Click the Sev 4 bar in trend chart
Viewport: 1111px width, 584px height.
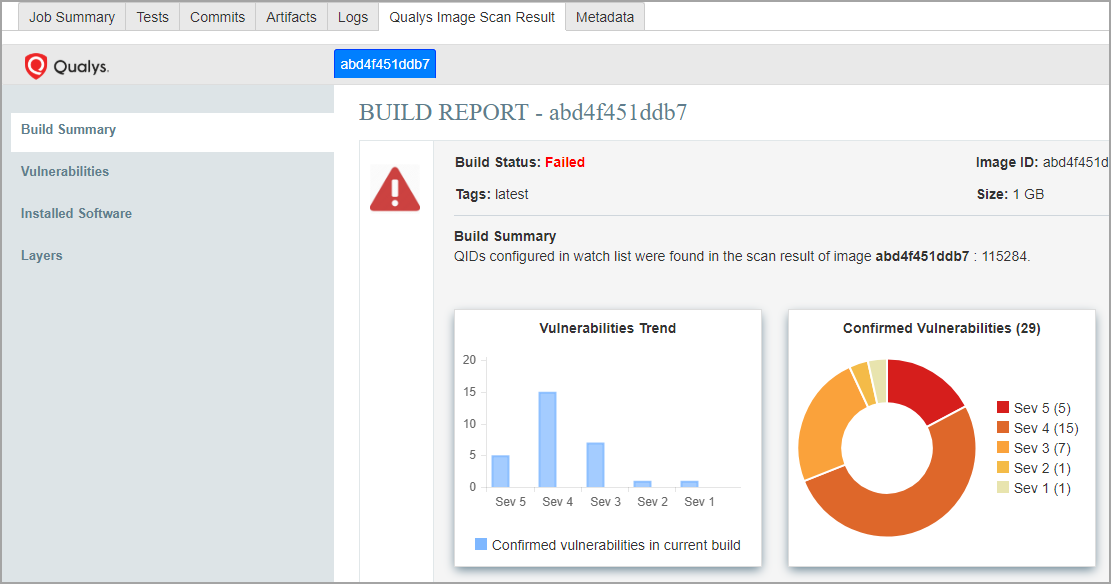pos(547,440)
